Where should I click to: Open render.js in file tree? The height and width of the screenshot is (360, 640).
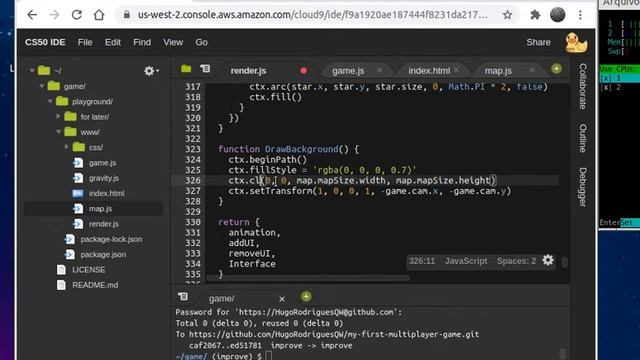click(x=104, y=224)
